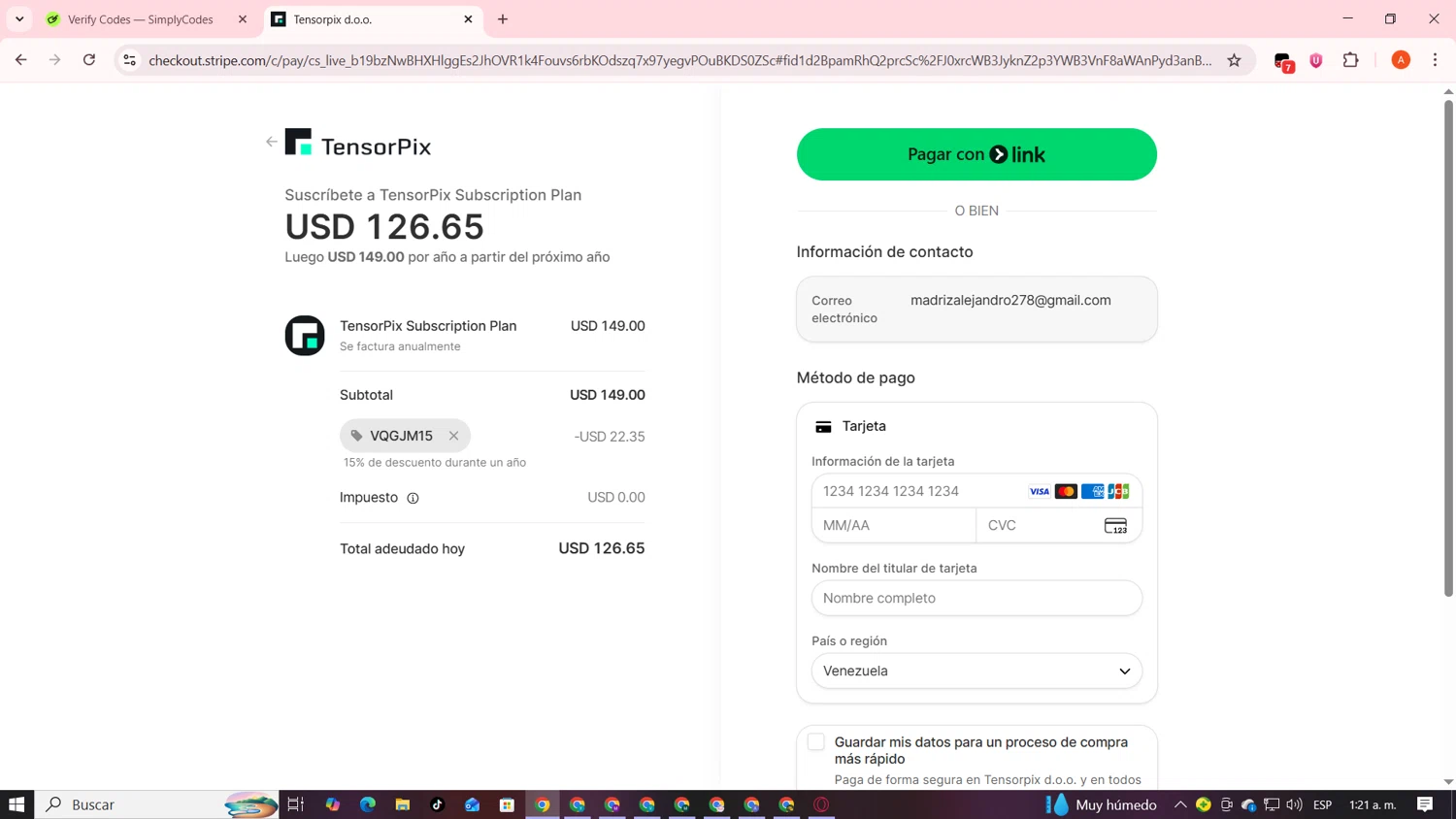Open the extension with red 7 badge

click(x=1283, y=61)
